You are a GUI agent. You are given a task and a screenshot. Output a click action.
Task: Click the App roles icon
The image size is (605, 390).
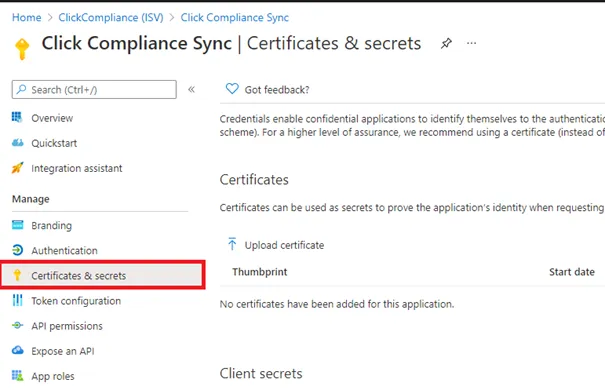coord(17,375)
